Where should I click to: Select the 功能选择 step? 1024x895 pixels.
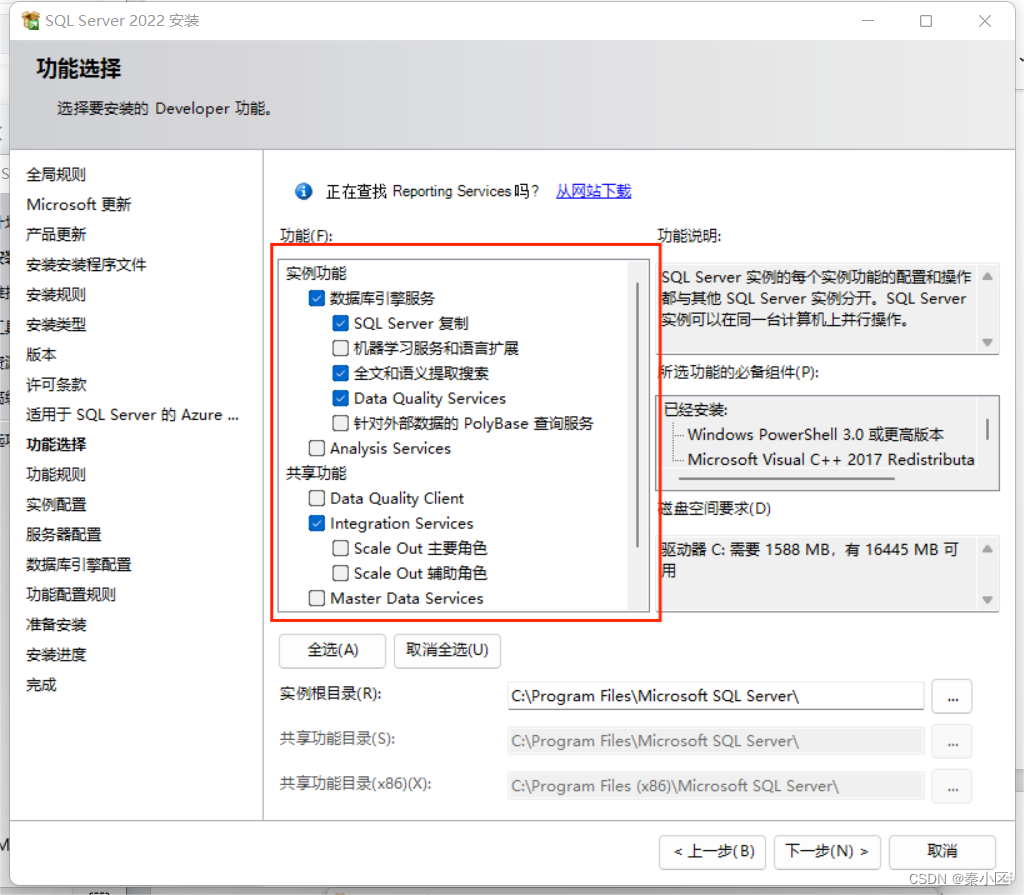[x=56, y=445]
